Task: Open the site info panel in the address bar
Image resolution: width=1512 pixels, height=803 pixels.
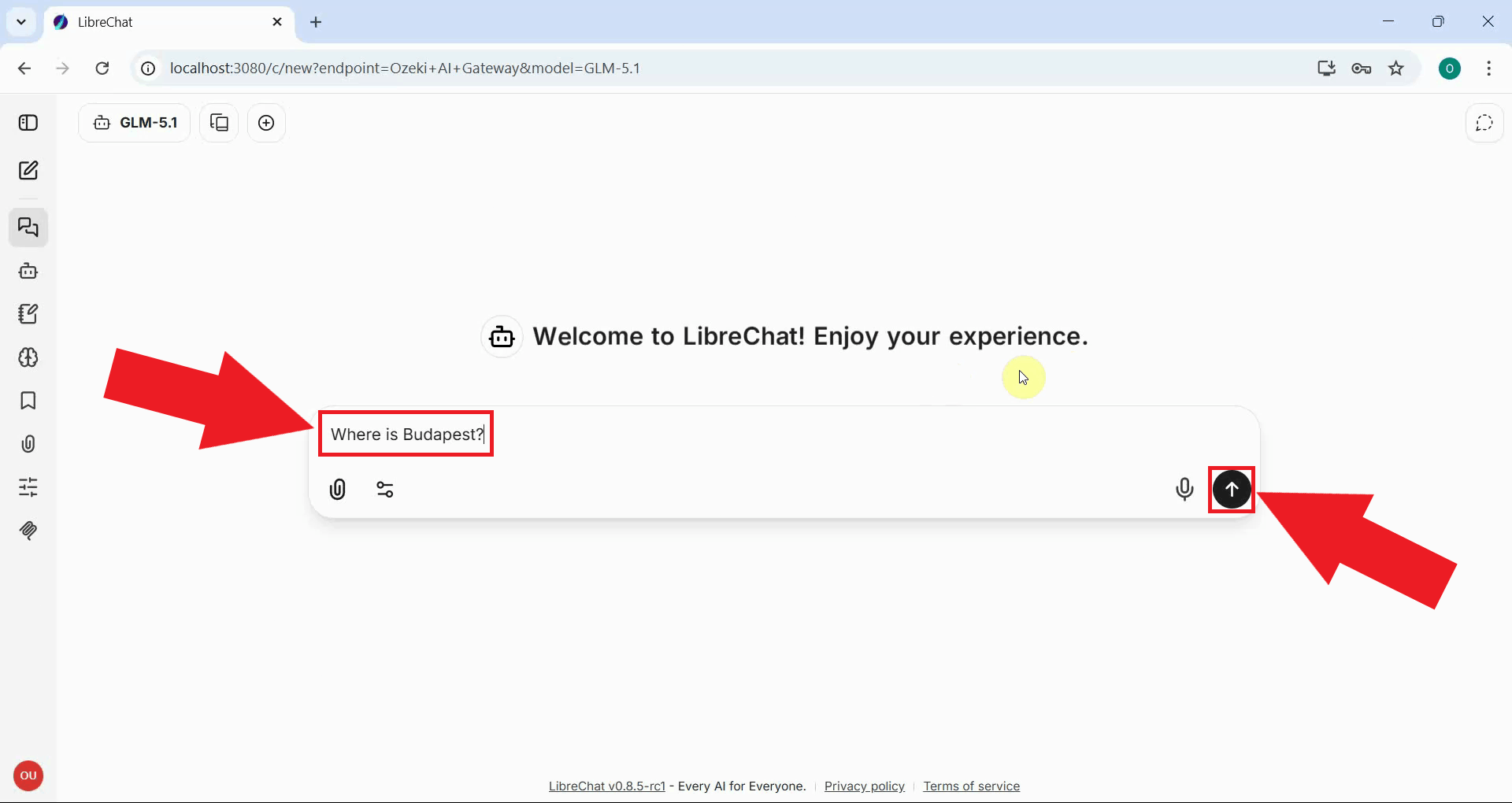Action: tap(147, 68)
